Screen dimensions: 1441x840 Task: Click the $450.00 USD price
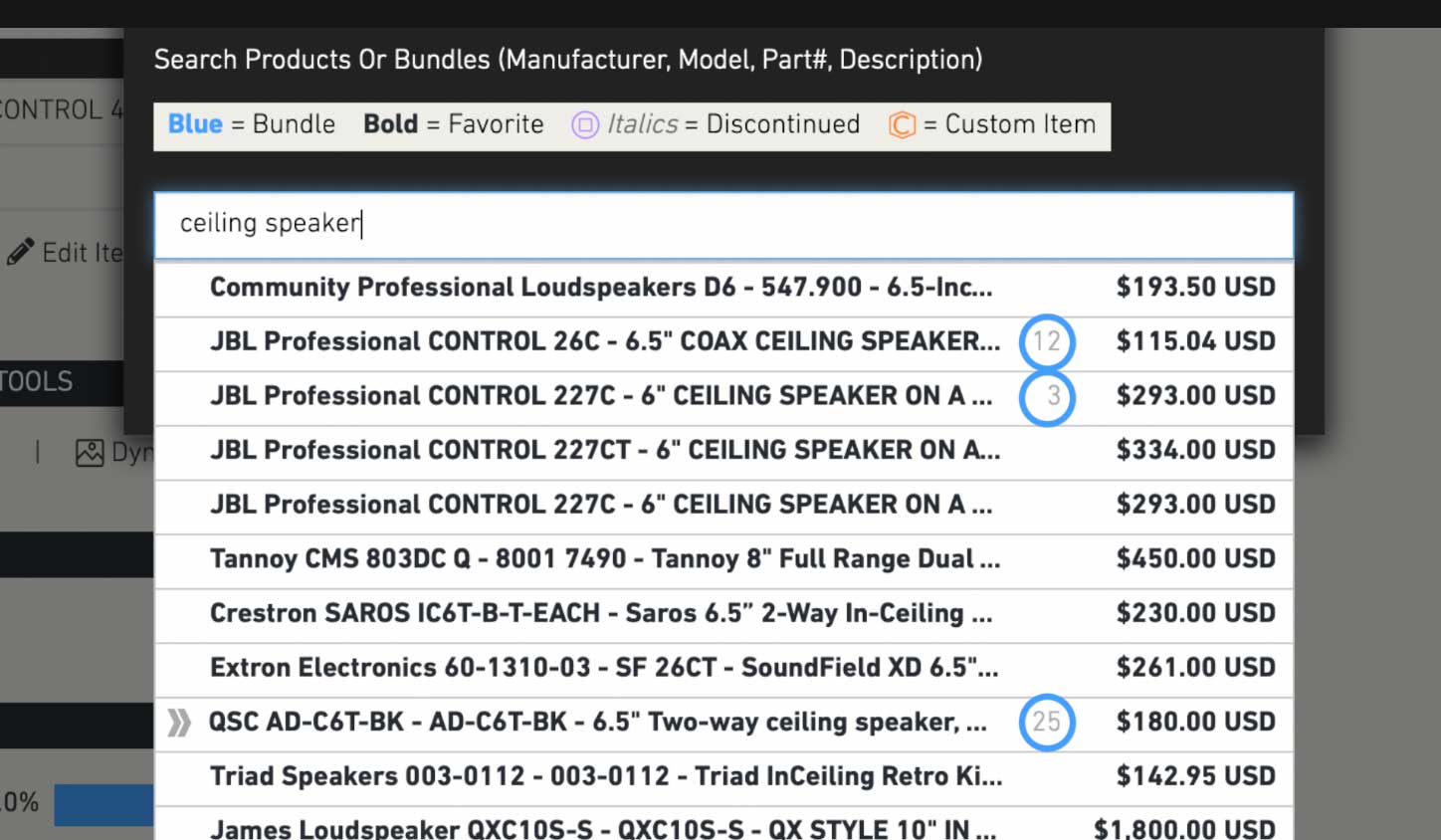pos(1195,559)
